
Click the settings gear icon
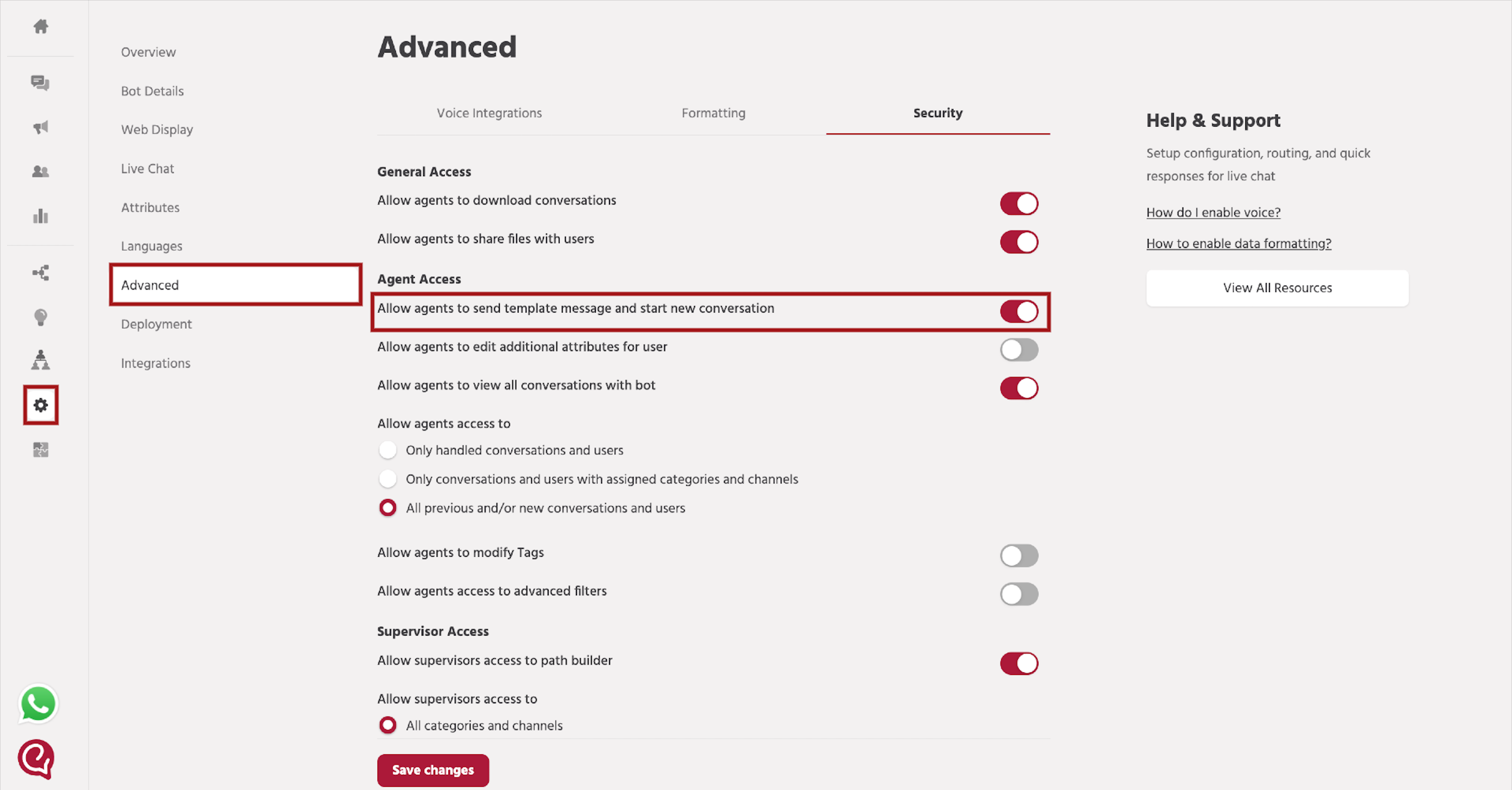[x=40, y=406]
